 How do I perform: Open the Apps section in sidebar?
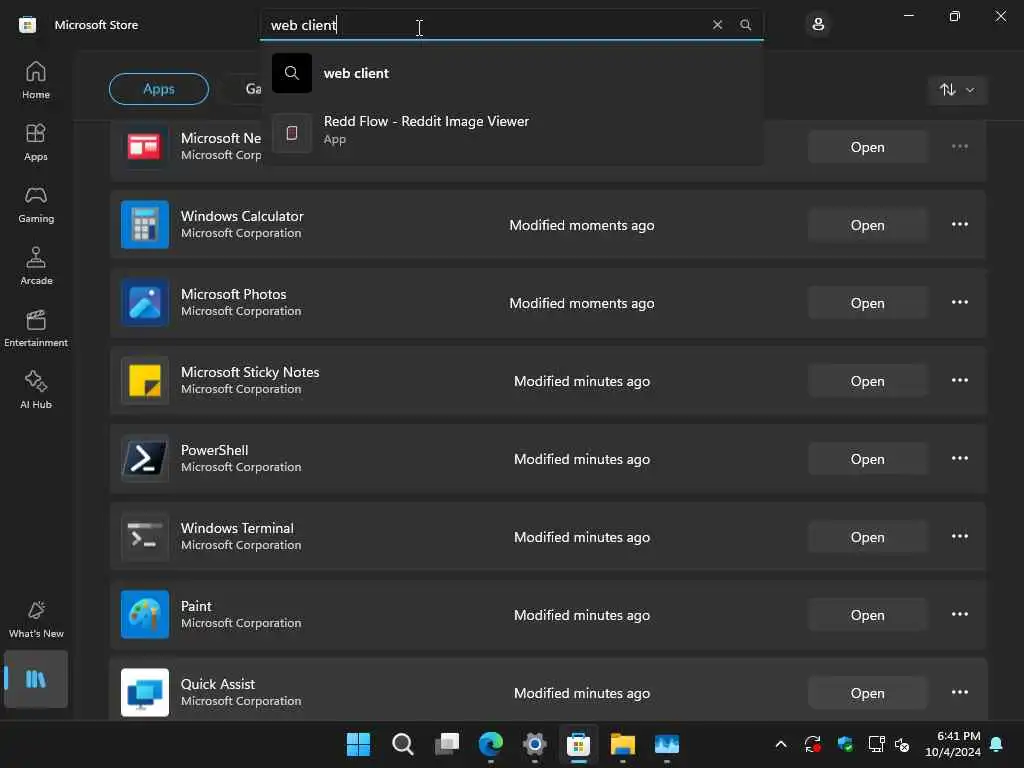click(x=36, y=142)
